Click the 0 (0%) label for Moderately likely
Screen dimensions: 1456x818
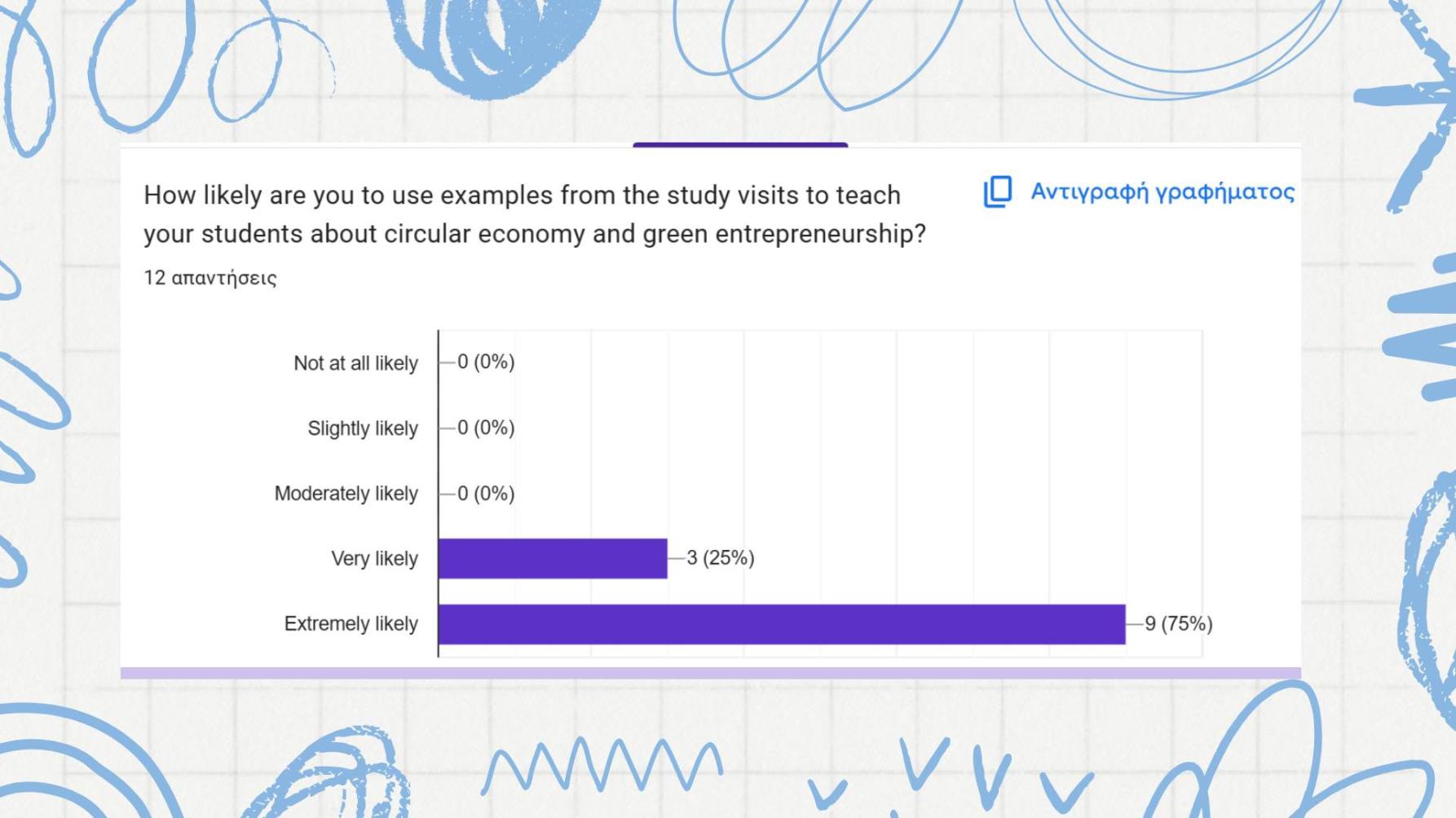click(486, 494)
